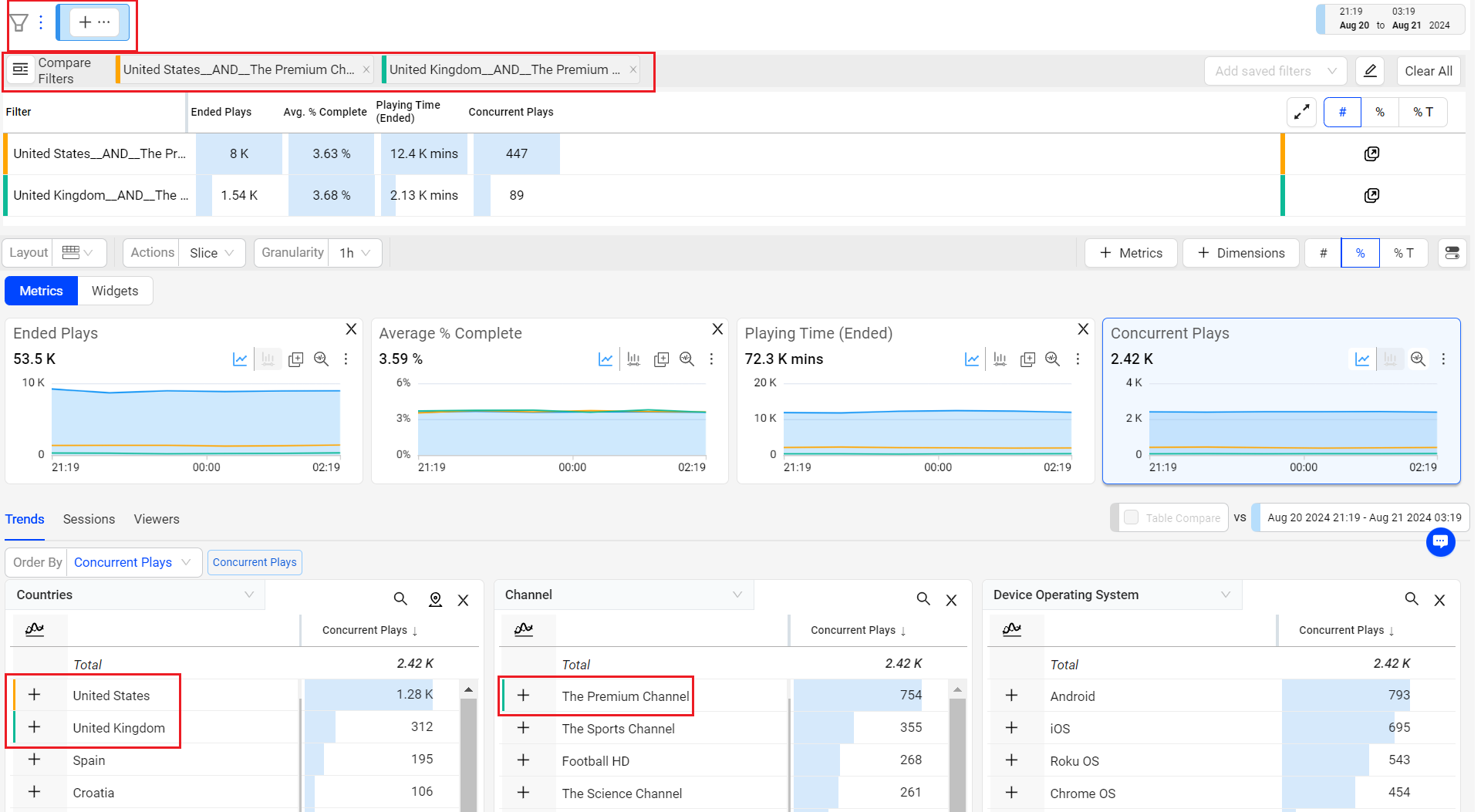The width and height of the screenshot is (1481, 812).
Task: Show the Countries map view
Action: tap(435, 599)
